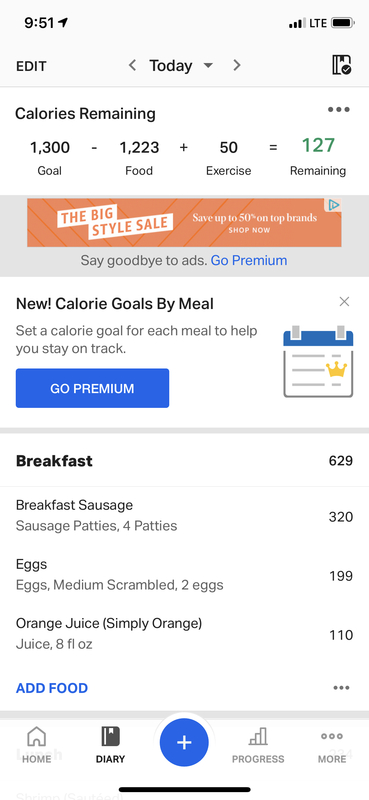Tap the blue plus add button
The width and height of the screenshot is (369, 800).
point(184,742)
